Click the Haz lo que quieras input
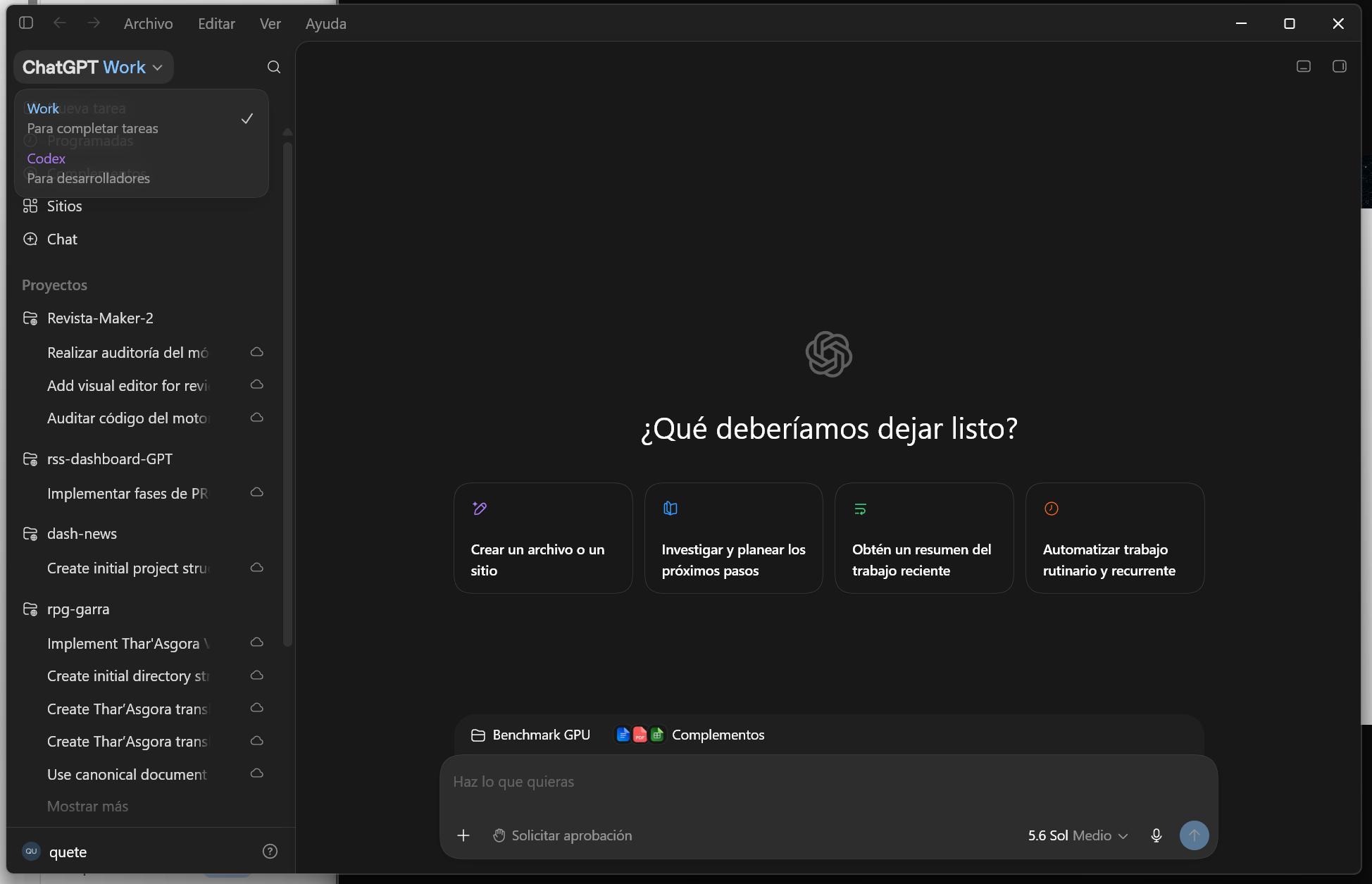 pyautogui.click(x=828, y=782)
